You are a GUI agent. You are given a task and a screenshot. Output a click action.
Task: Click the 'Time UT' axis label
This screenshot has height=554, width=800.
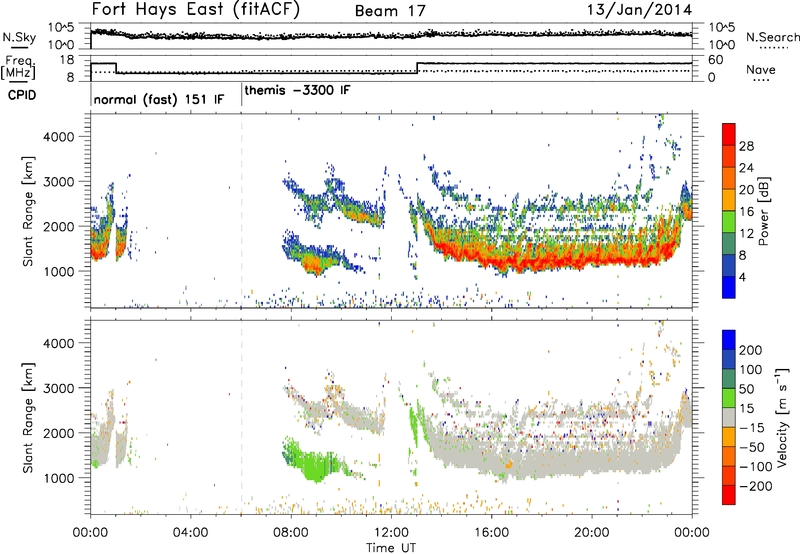click(x=391, y=548)
